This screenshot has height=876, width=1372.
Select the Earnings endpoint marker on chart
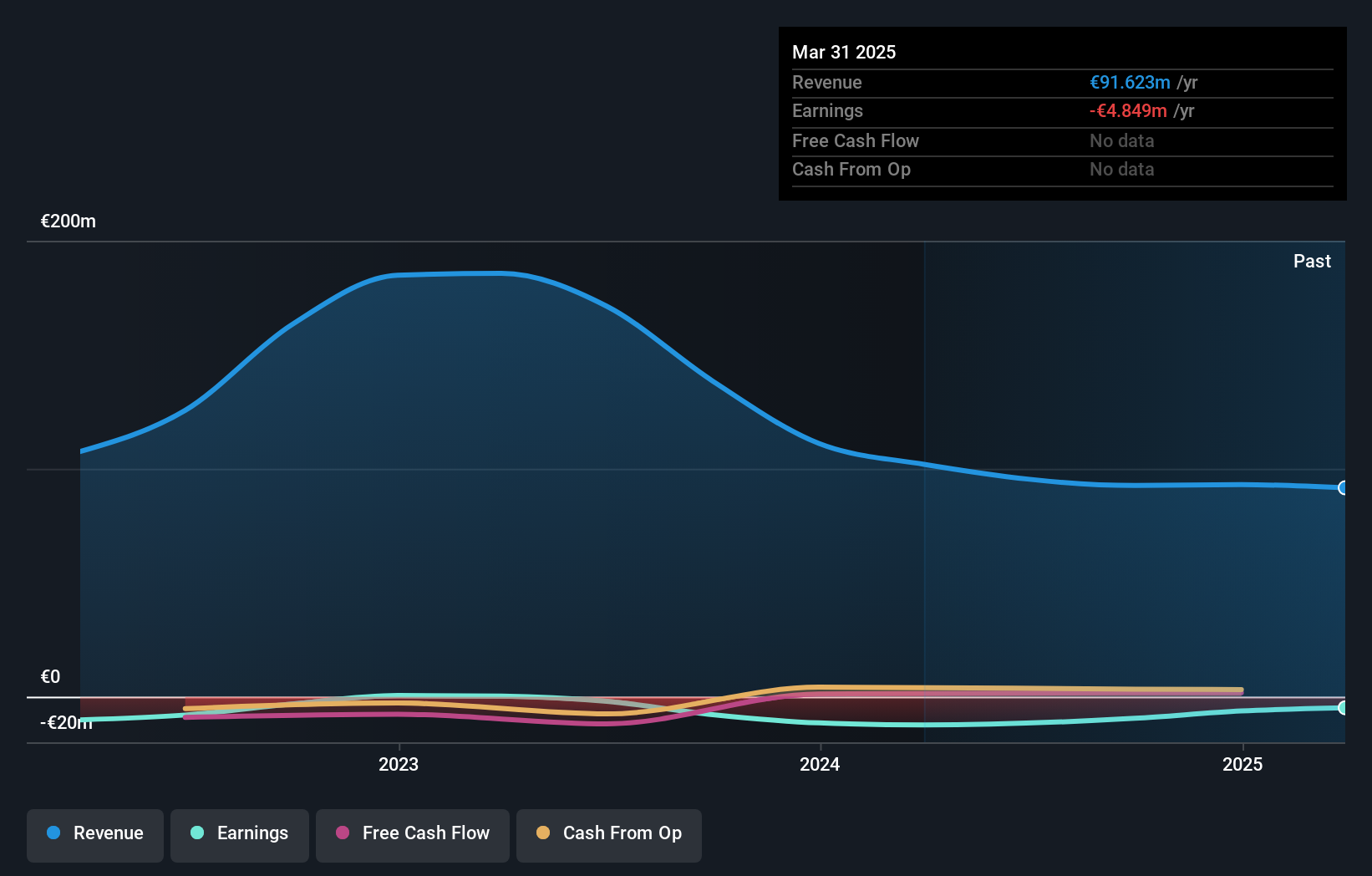1343,708
